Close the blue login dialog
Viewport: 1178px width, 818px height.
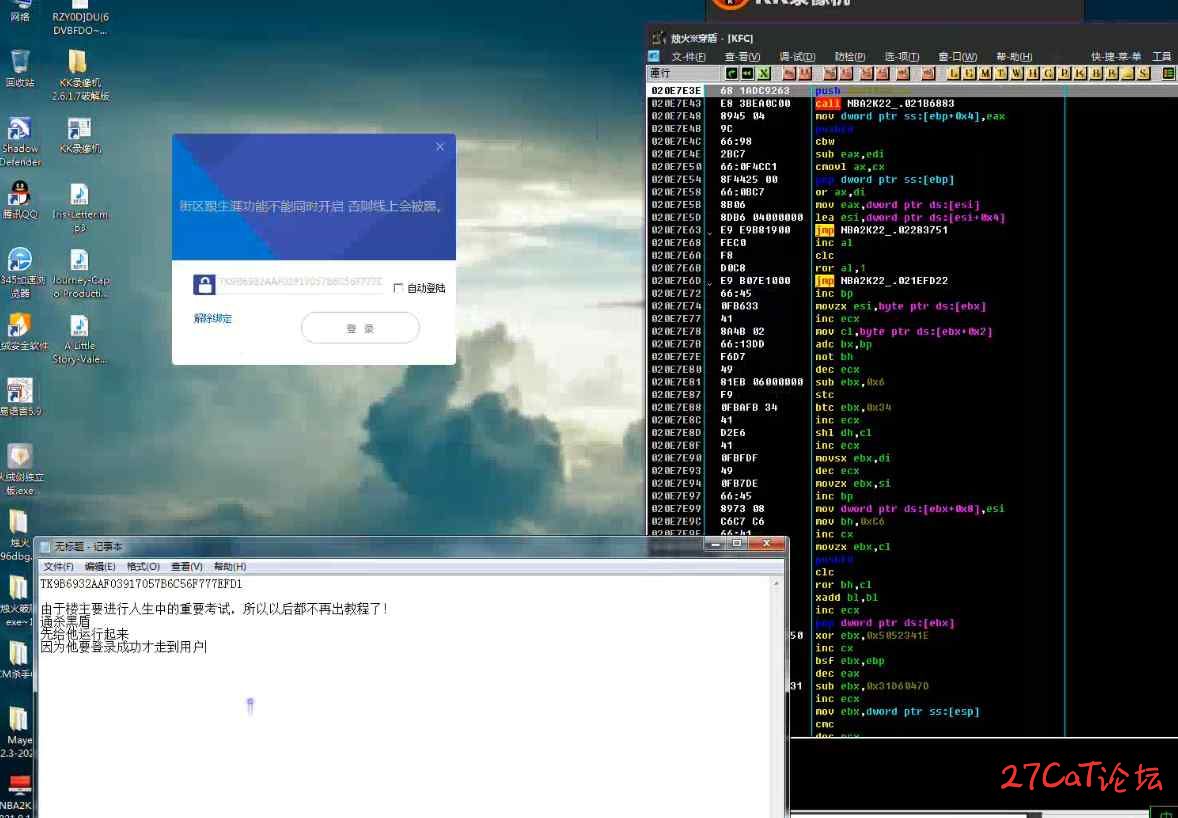[x=440, y=146]
